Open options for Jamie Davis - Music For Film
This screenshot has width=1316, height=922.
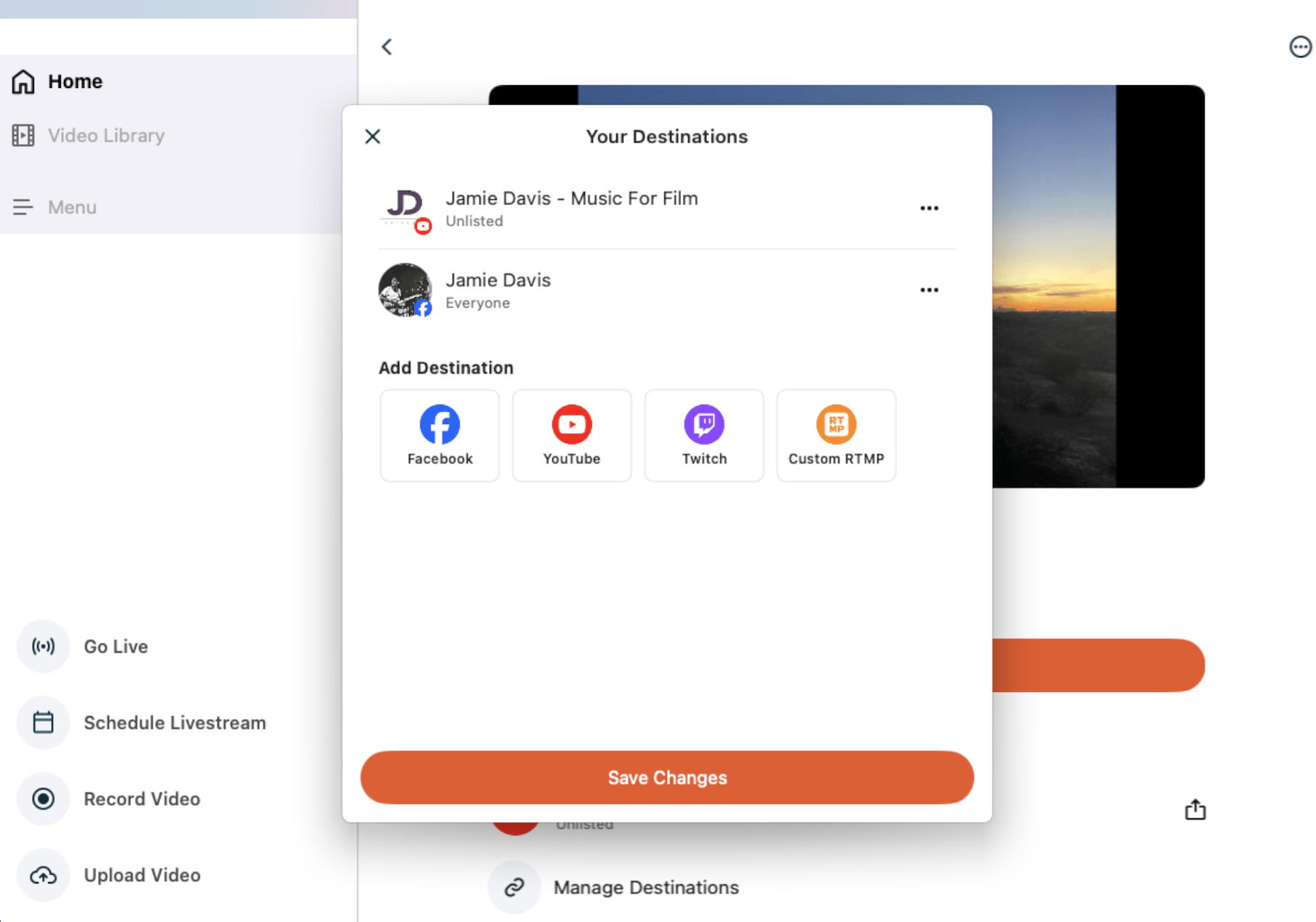[x=929, y=208]
